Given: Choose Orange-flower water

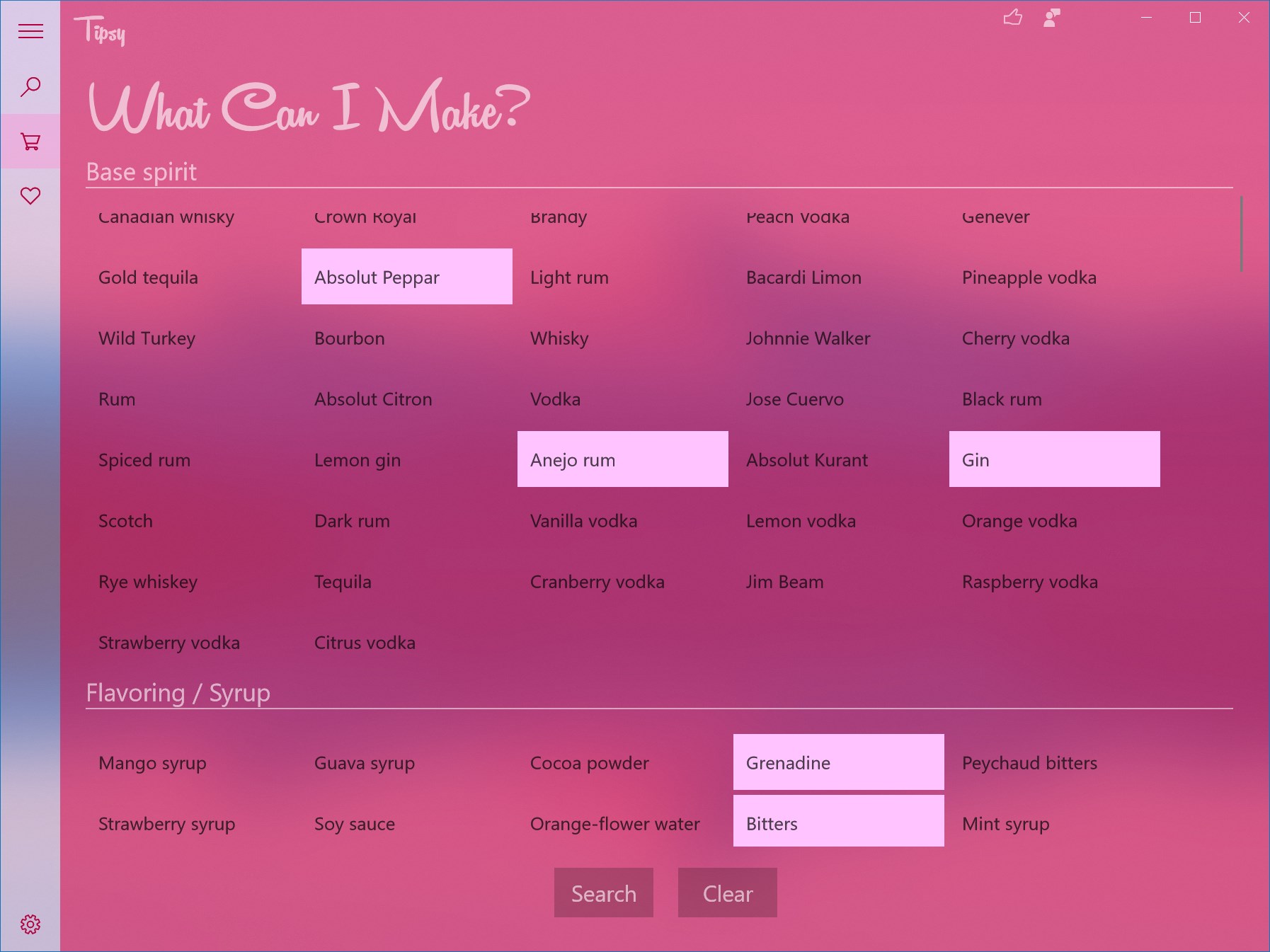Looking at the screenshot, I should (x=623, y=821).
